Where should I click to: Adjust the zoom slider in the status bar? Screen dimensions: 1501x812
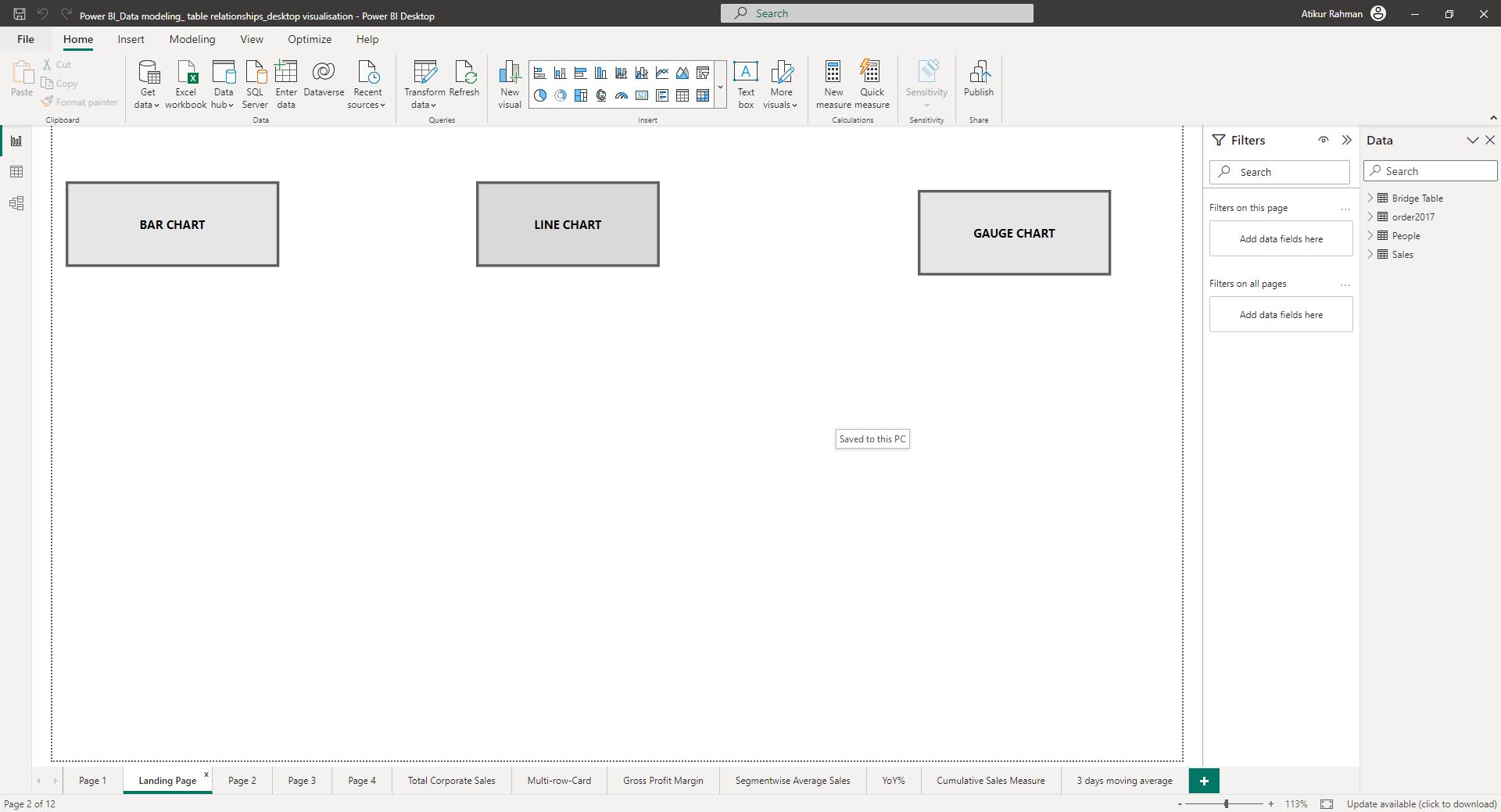[x=1227, y=803]
